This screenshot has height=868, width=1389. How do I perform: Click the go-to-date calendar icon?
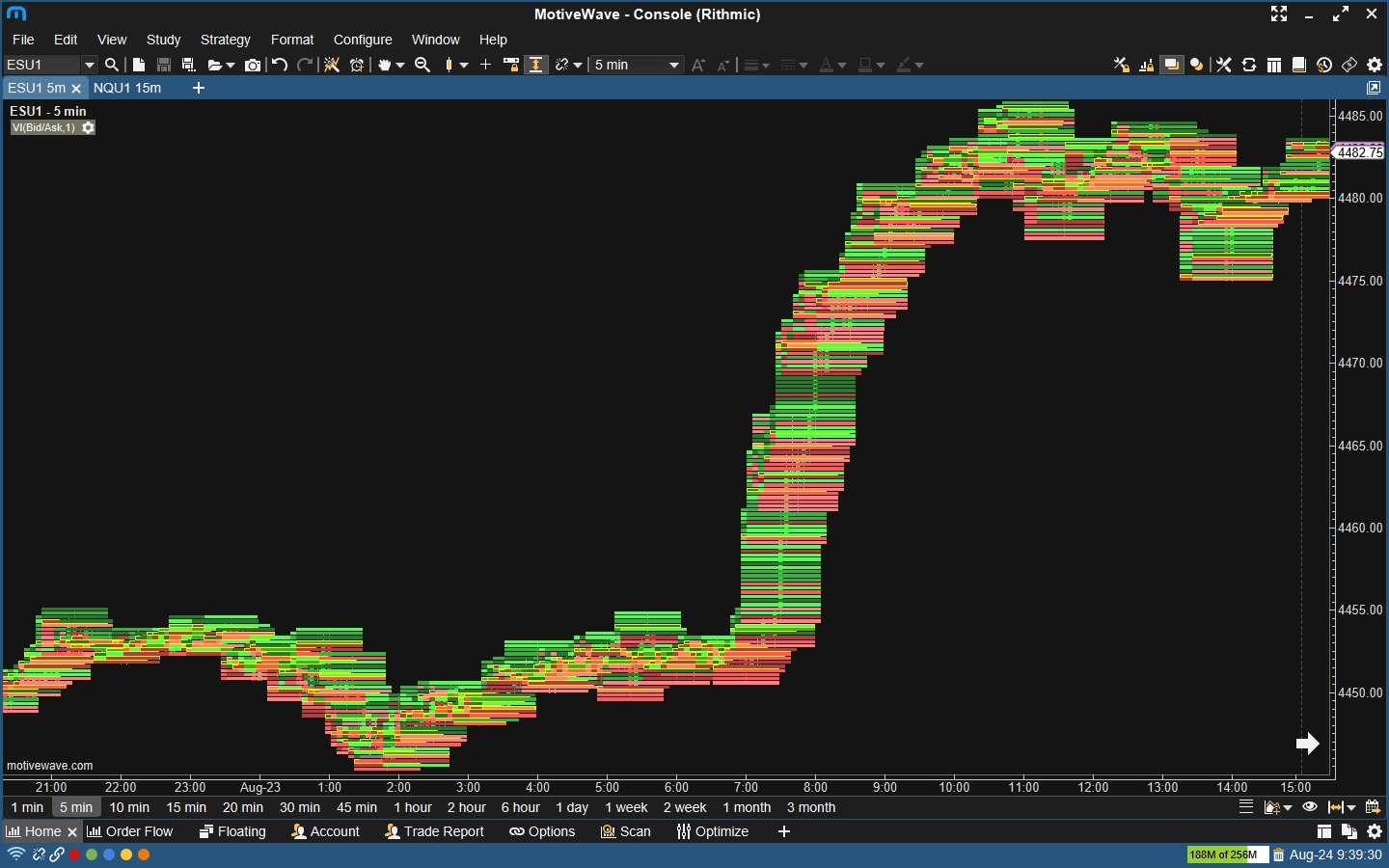pyautogui.click(x=1373, y=807)
